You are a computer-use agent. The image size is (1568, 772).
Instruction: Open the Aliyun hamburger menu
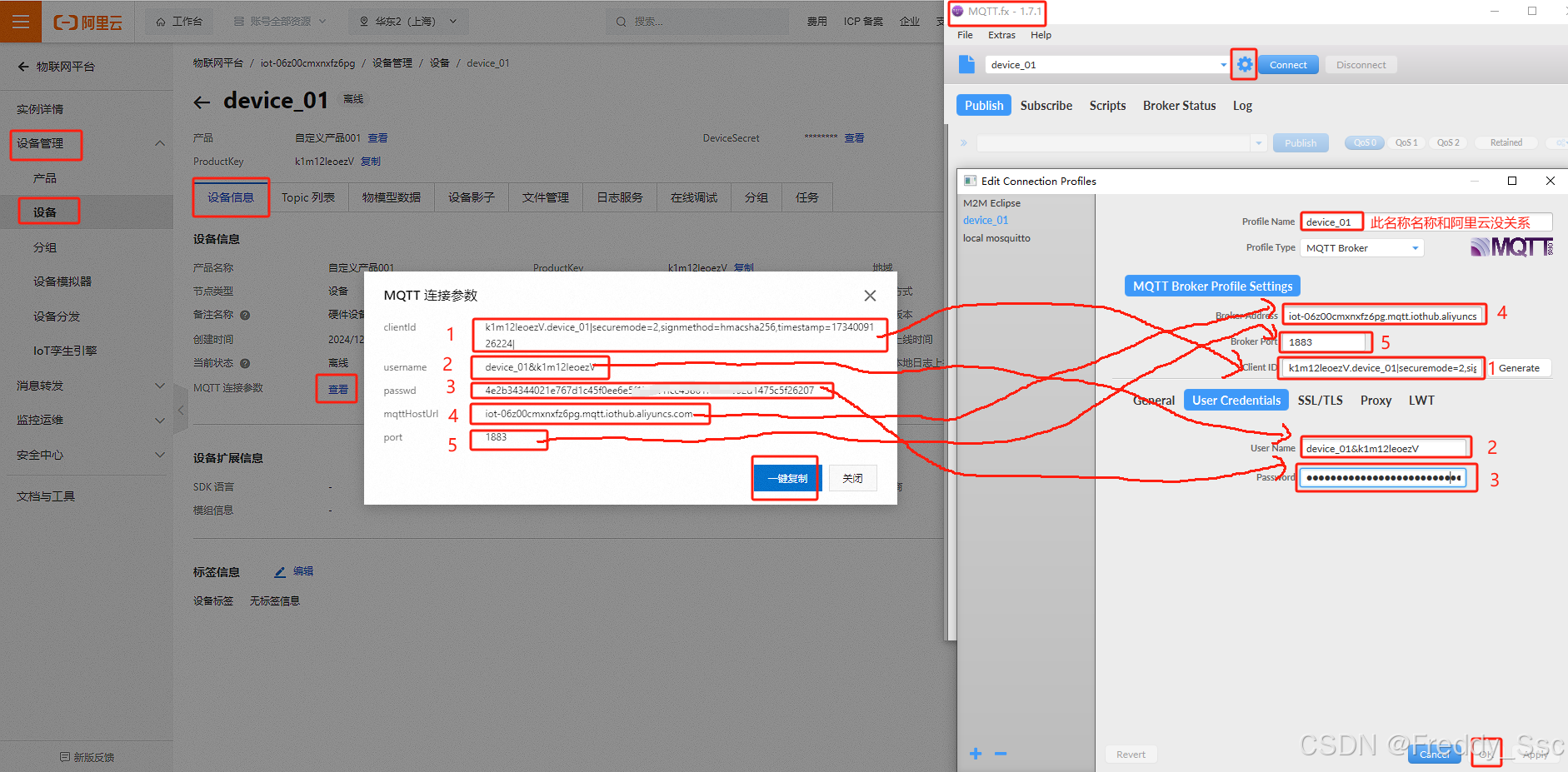click(21, 22)
